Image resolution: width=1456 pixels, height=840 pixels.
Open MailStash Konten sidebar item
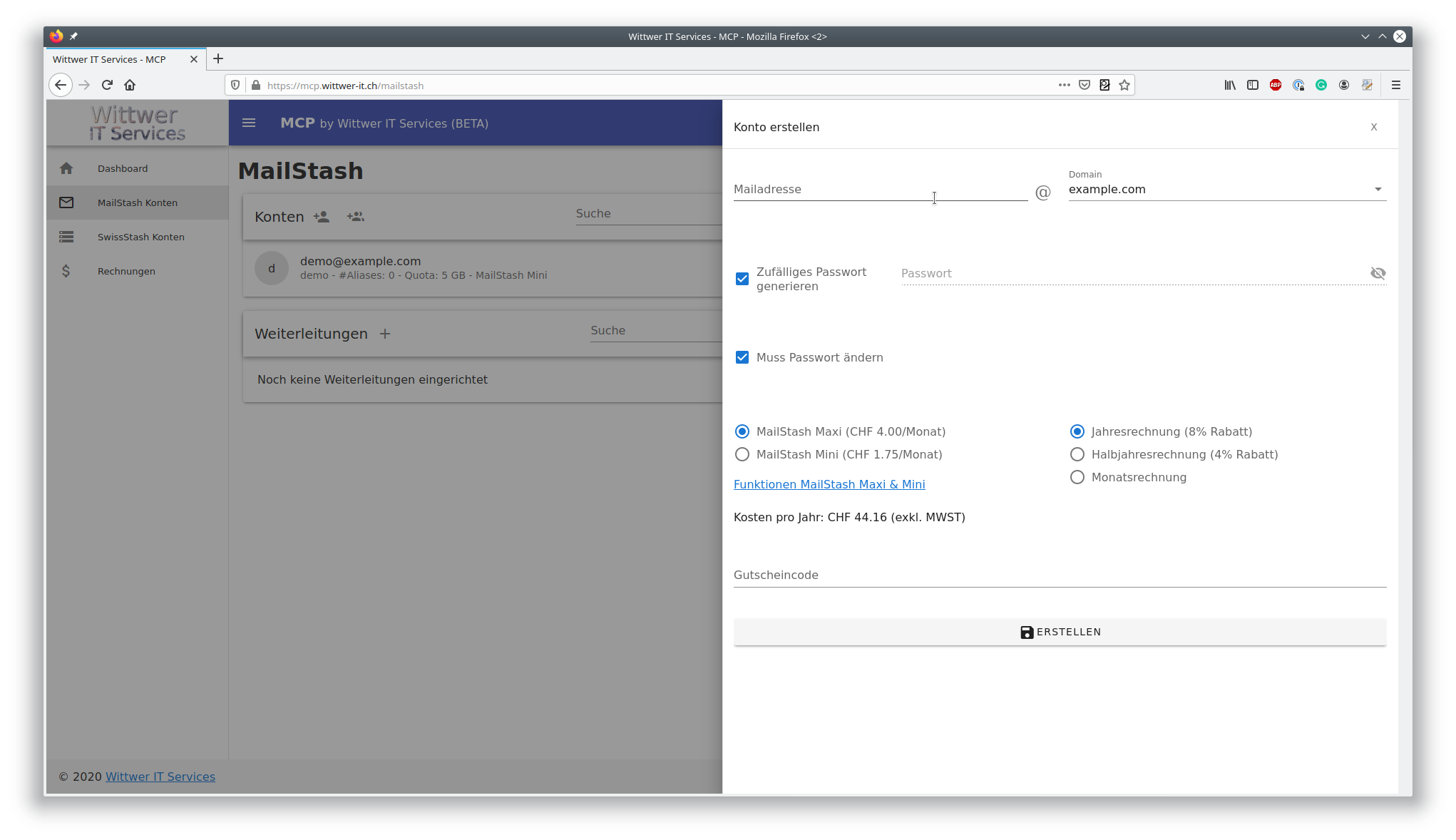tap(138, 203)
